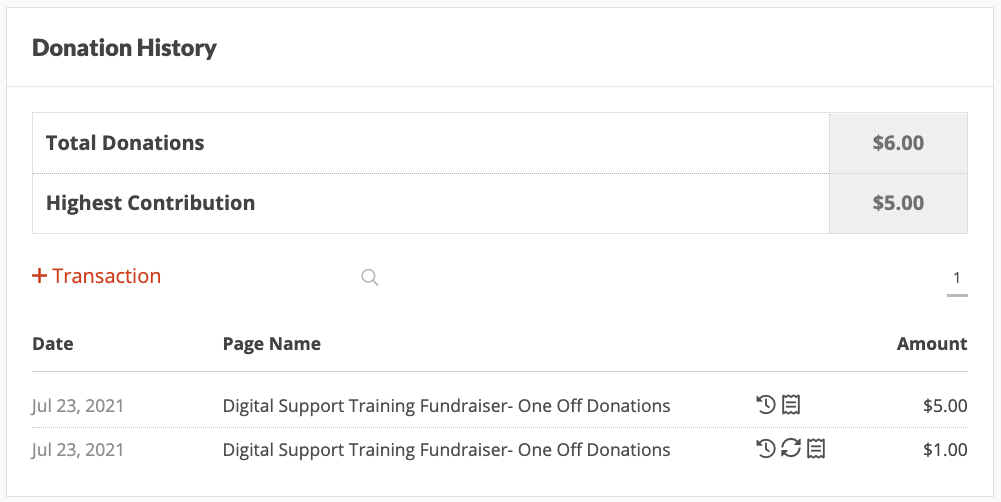The height and width of the screenshot is (502, 1001).
Task: Click the Highest Contribution $5.00 value
Action: pyautogui.click(x=898, y=203)
